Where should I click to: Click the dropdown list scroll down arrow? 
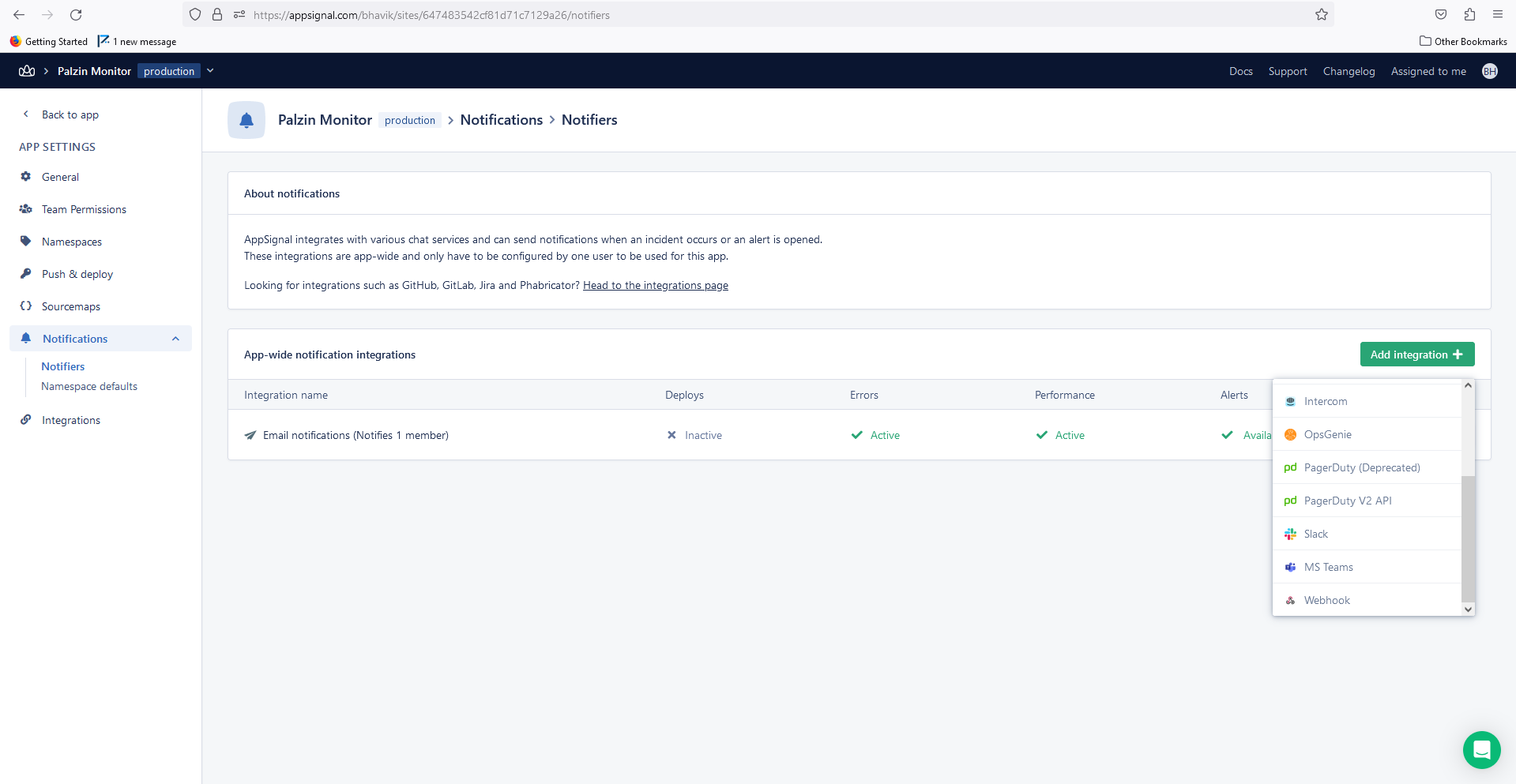(1468, 610)
